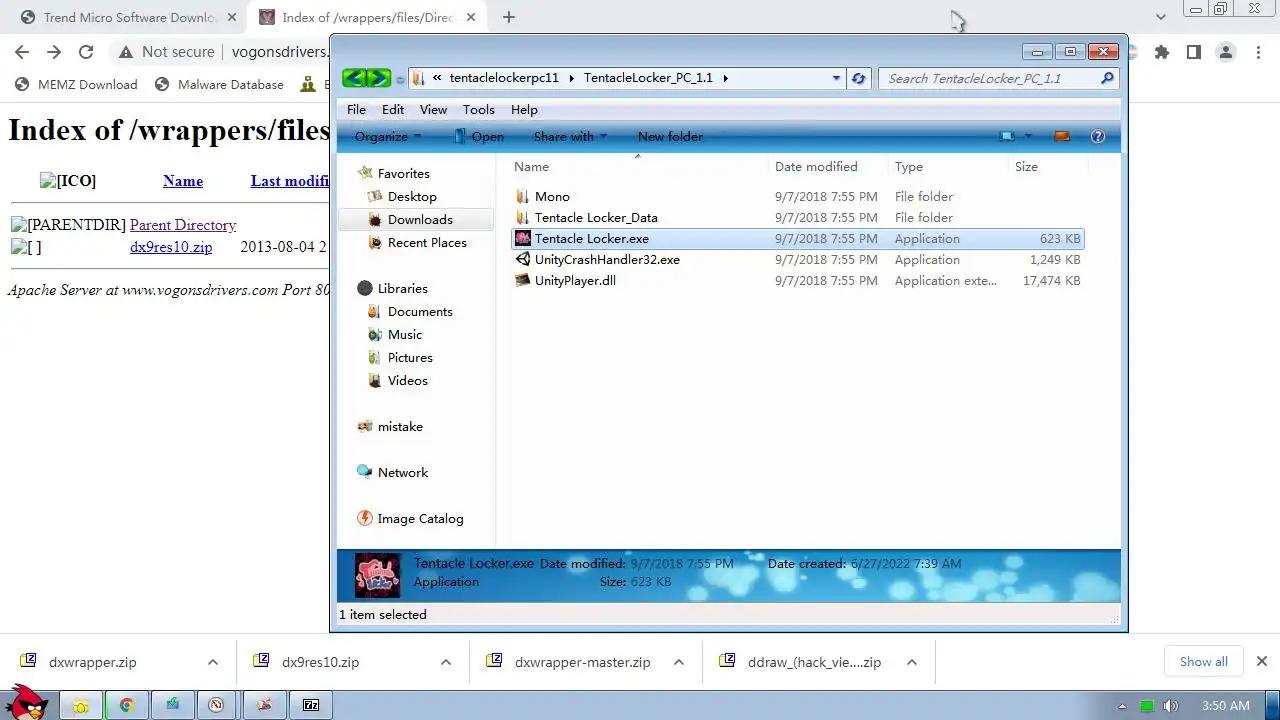
Task: Click the Network icon in navigation pane
Action: 365,472
